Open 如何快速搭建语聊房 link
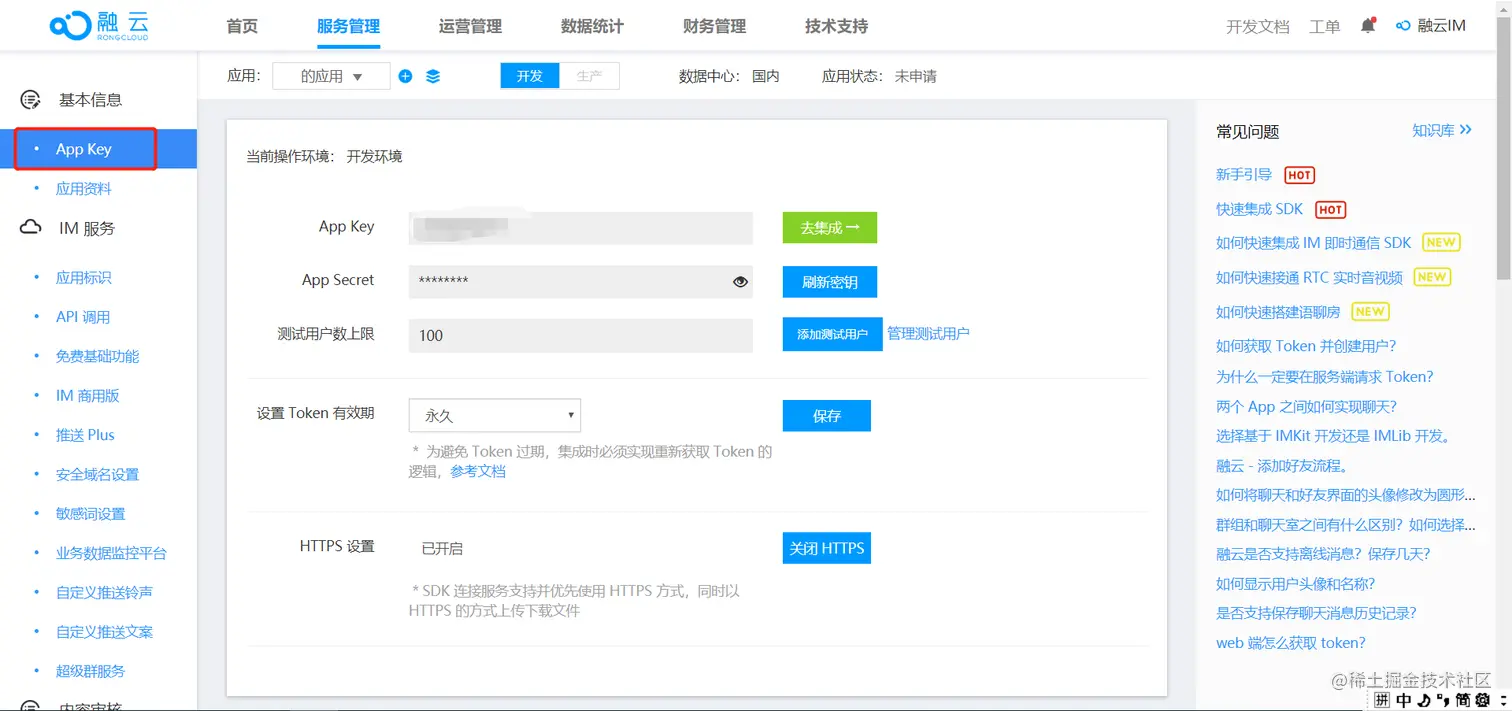Screen dimensions: 1512x711 [1278, 312]
